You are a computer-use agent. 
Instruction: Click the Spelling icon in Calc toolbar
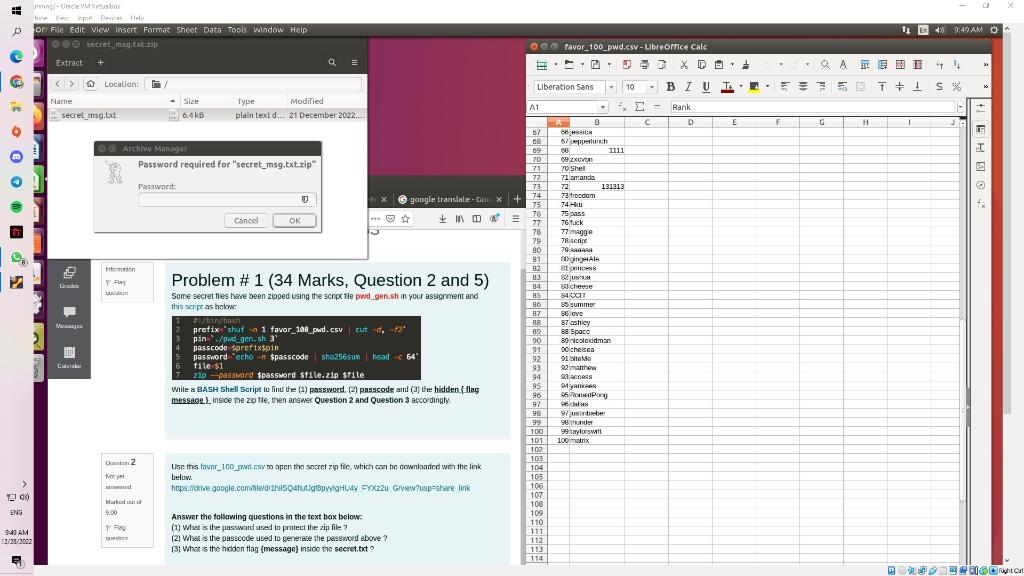843,65
